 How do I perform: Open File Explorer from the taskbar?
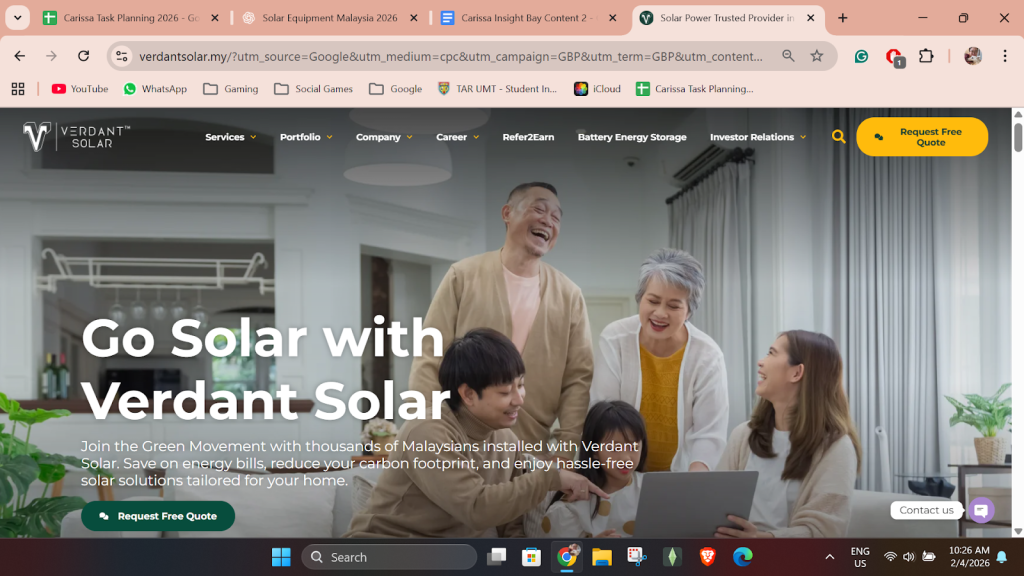click(x=601, y=556)
